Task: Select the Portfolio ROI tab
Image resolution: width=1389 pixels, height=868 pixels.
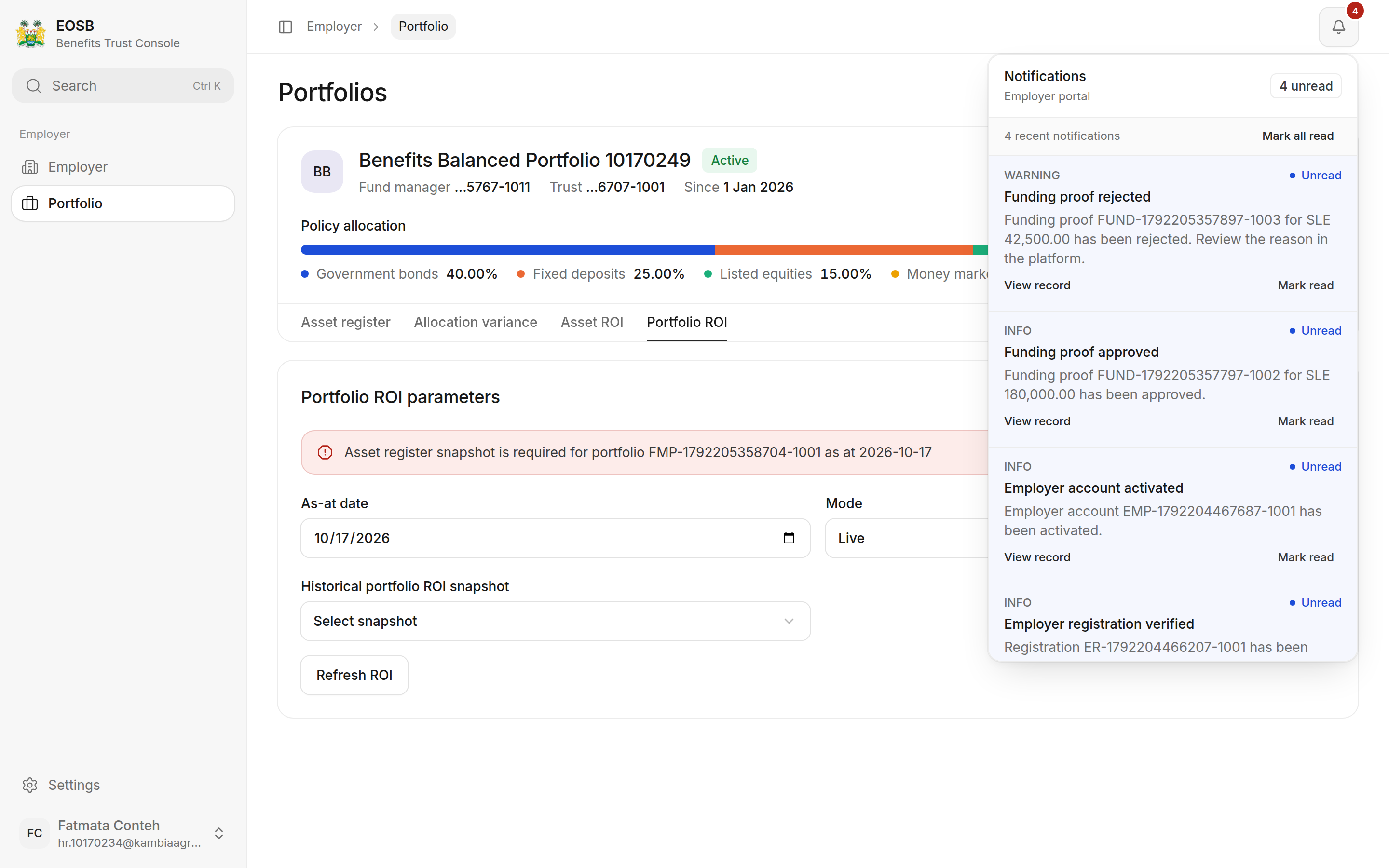Action: coord(686,322)
